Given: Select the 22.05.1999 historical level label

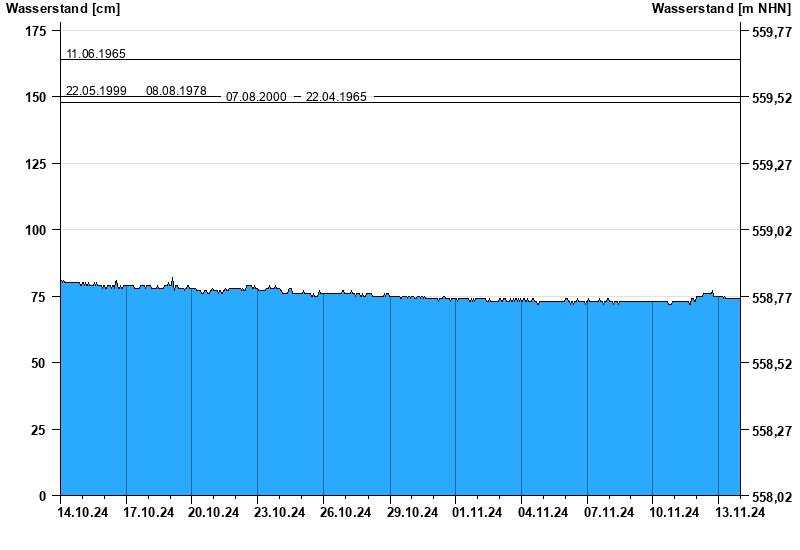Looking at the screenshot, I should [96, 91].
